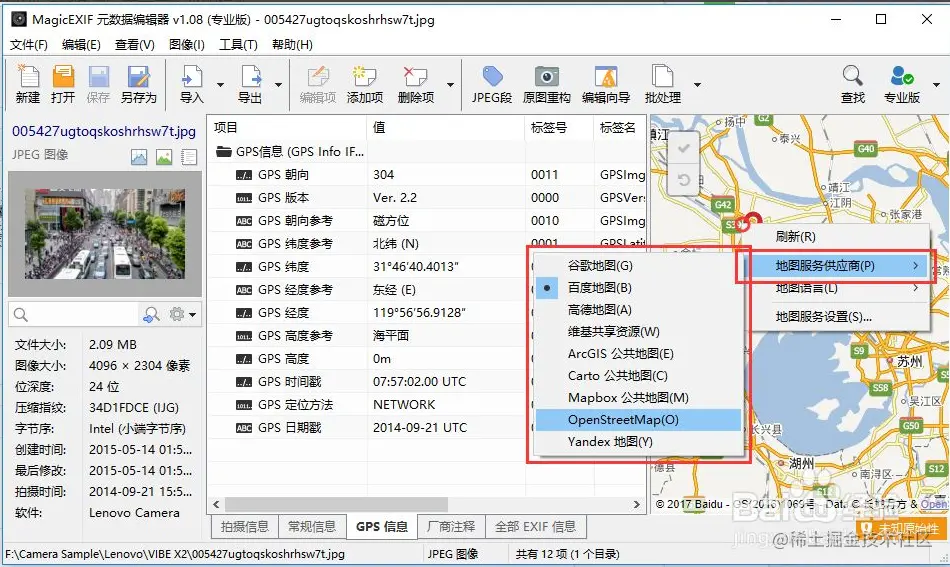Click the street photo thumbnail preview
Image resolution: width=950 pixels, height=567 pixels.
click(105, 234)
